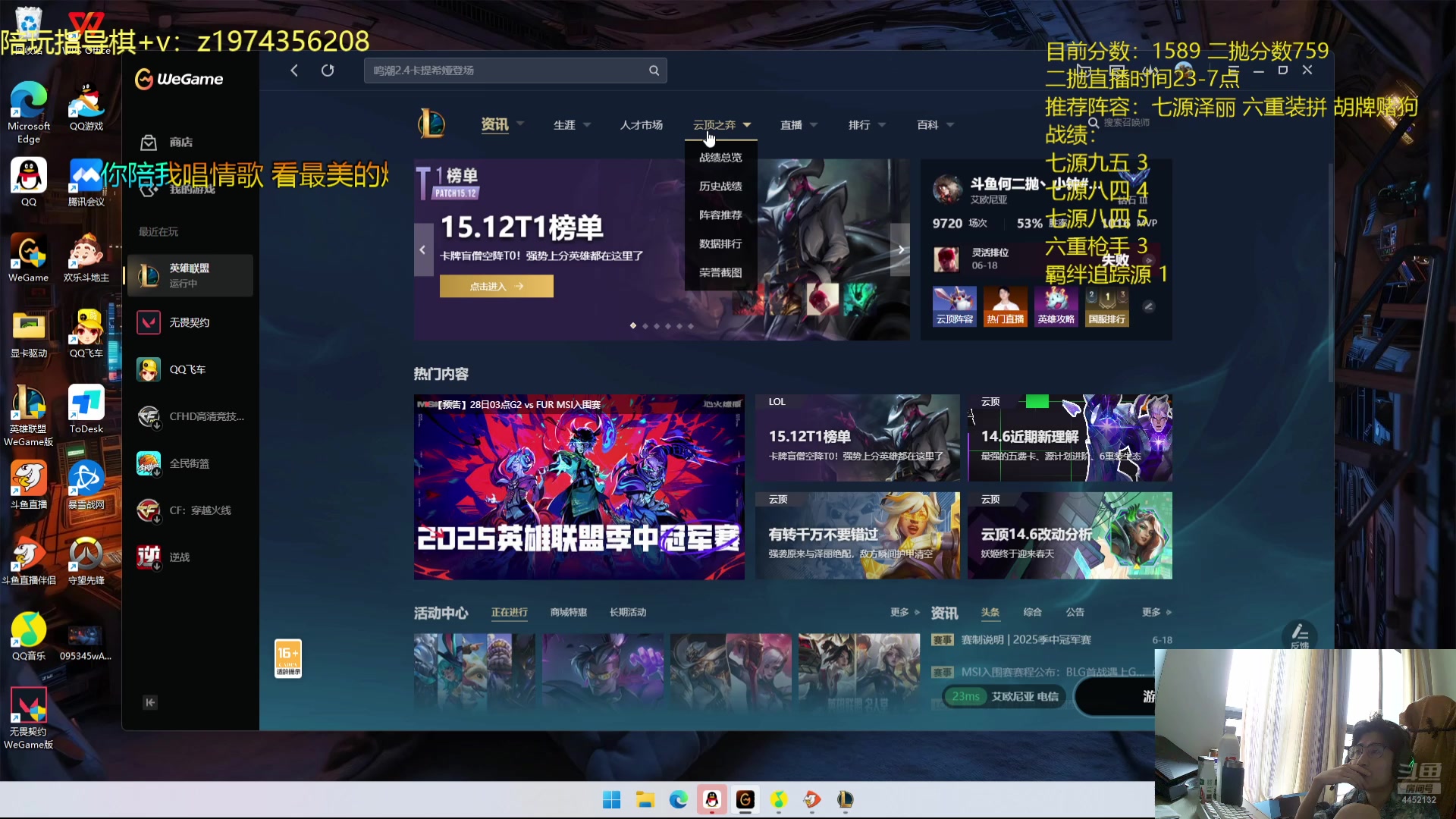Open the 云顶14.6改动分析 card
The height and width of the screenshot is (819, 1456).
click(x=1070, y=535)
